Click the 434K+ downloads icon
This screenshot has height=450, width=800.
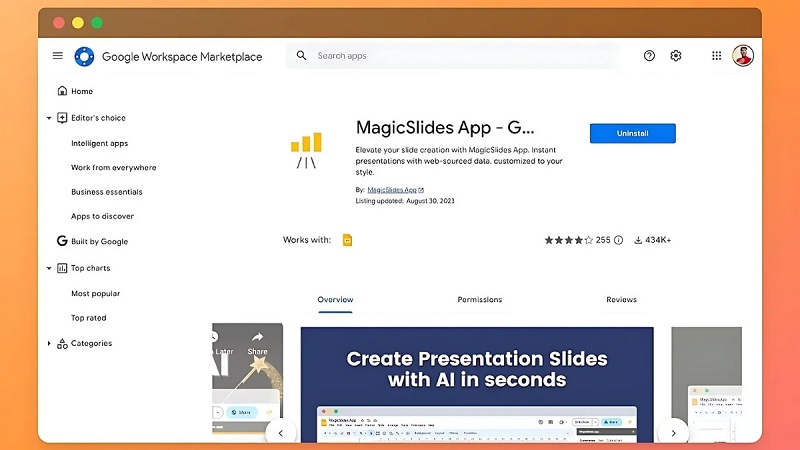[638, 240]
